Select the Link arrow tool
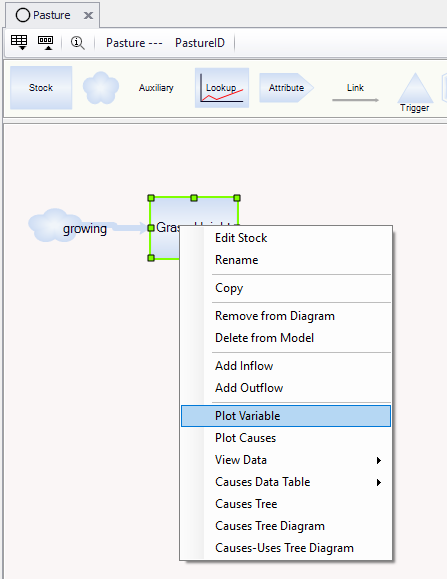The width and height of the screenshot is (447, 579). pos(355,92)
